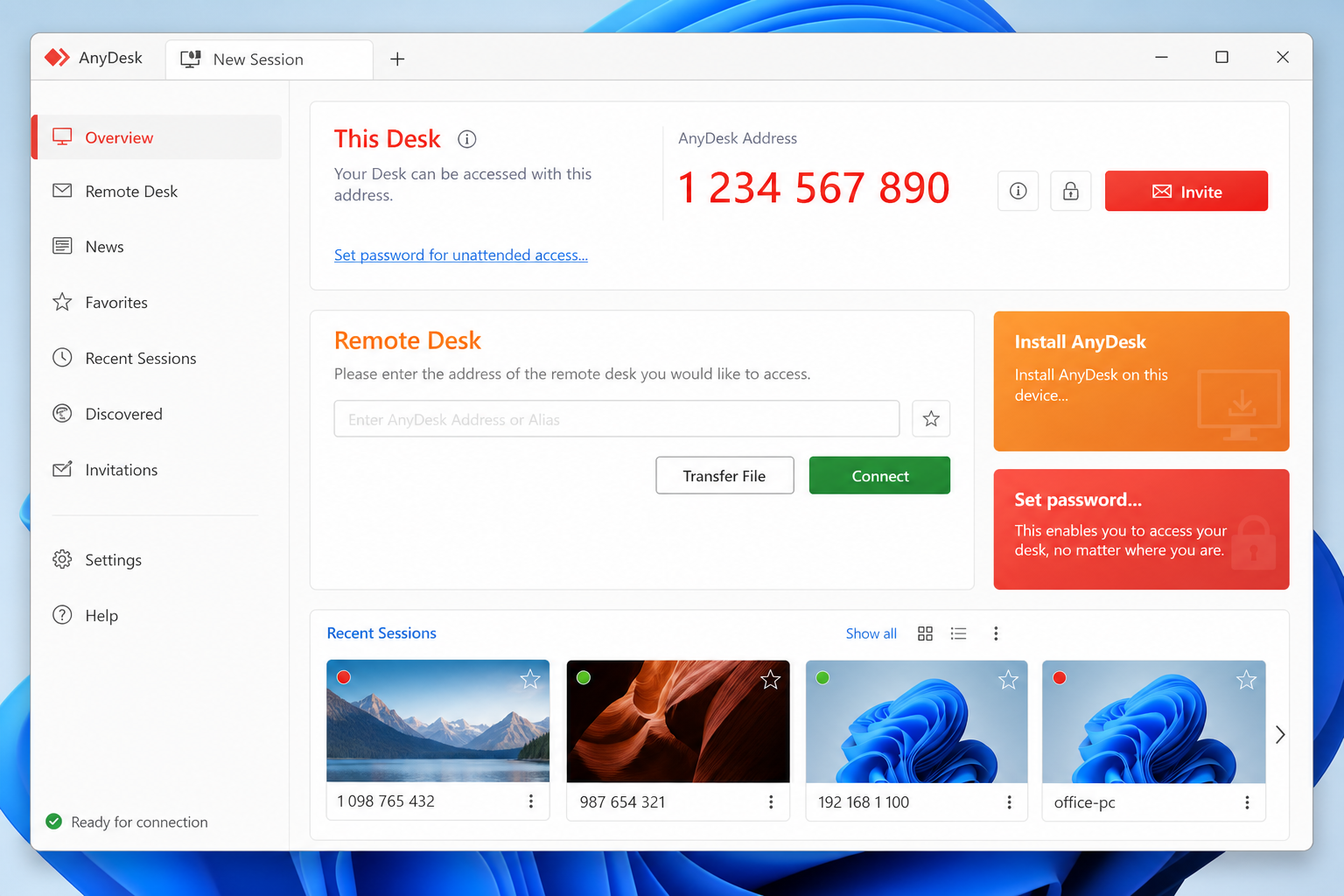1344x896 pixels.
Task: Favorite the 987 654 321 session
Action: [770, 679]
